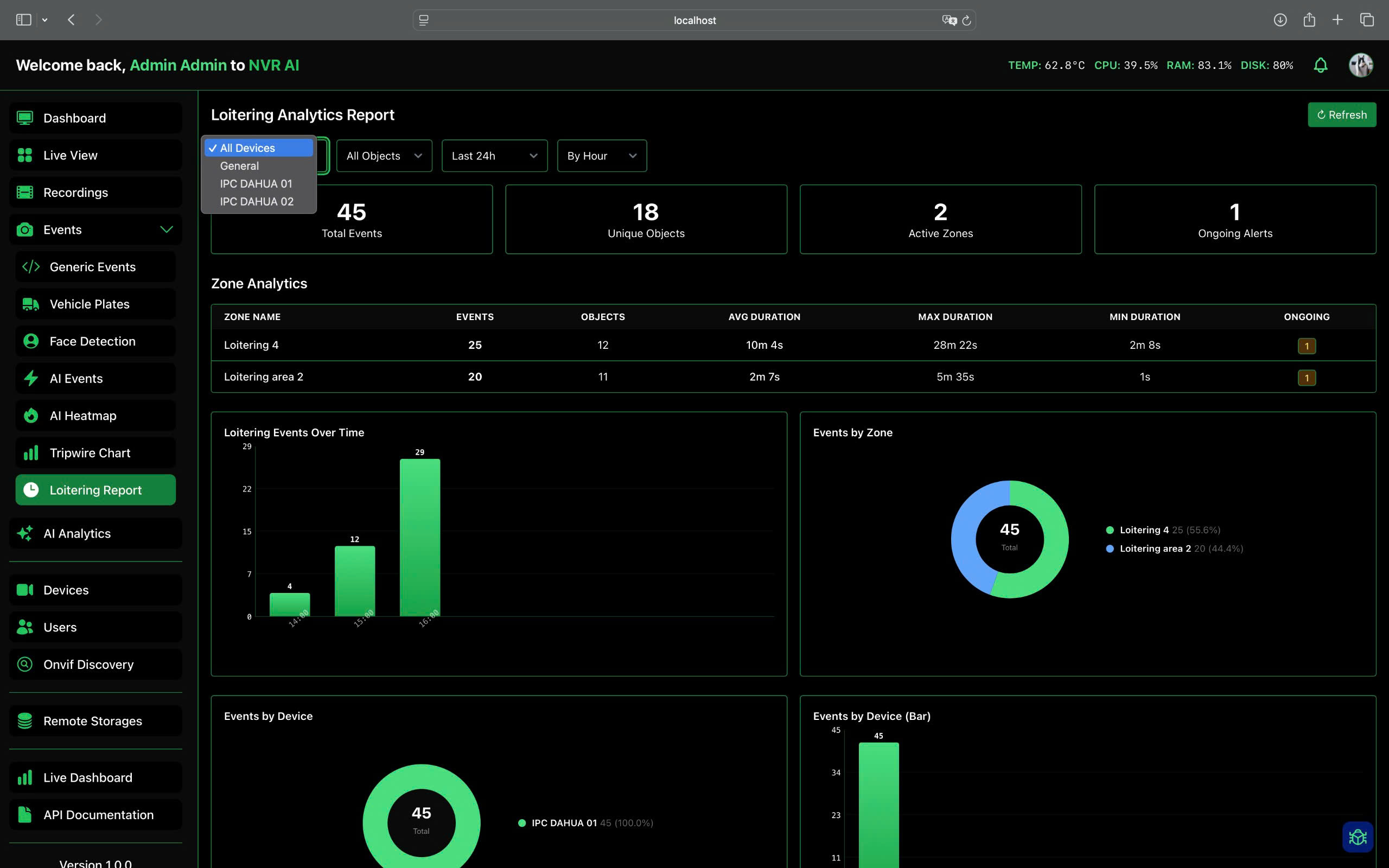The width and height of the screenshot is (1389, 868).
Task: Select All Devices in the device dropdown
Action: pos(259,148)
